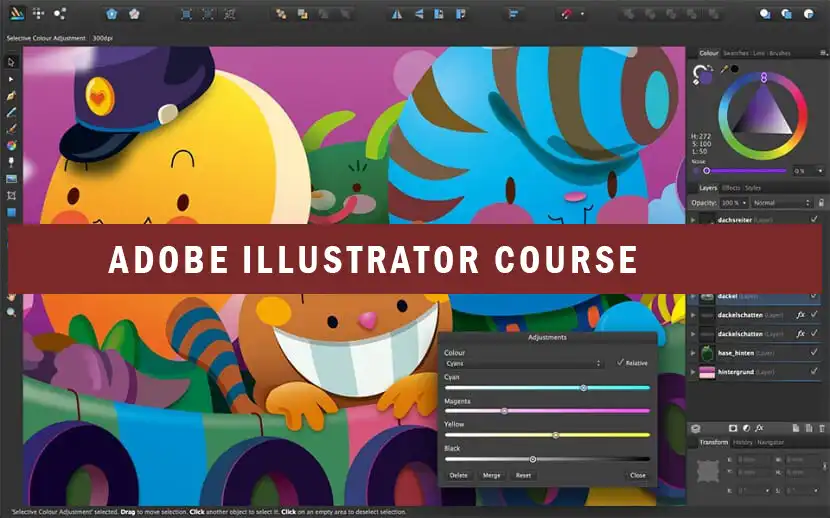Image resolution: width=830 pixels, height=518 pixels.
Task: Click Flip Horizontal in the top toolbar
Action: tap(396, 14)
